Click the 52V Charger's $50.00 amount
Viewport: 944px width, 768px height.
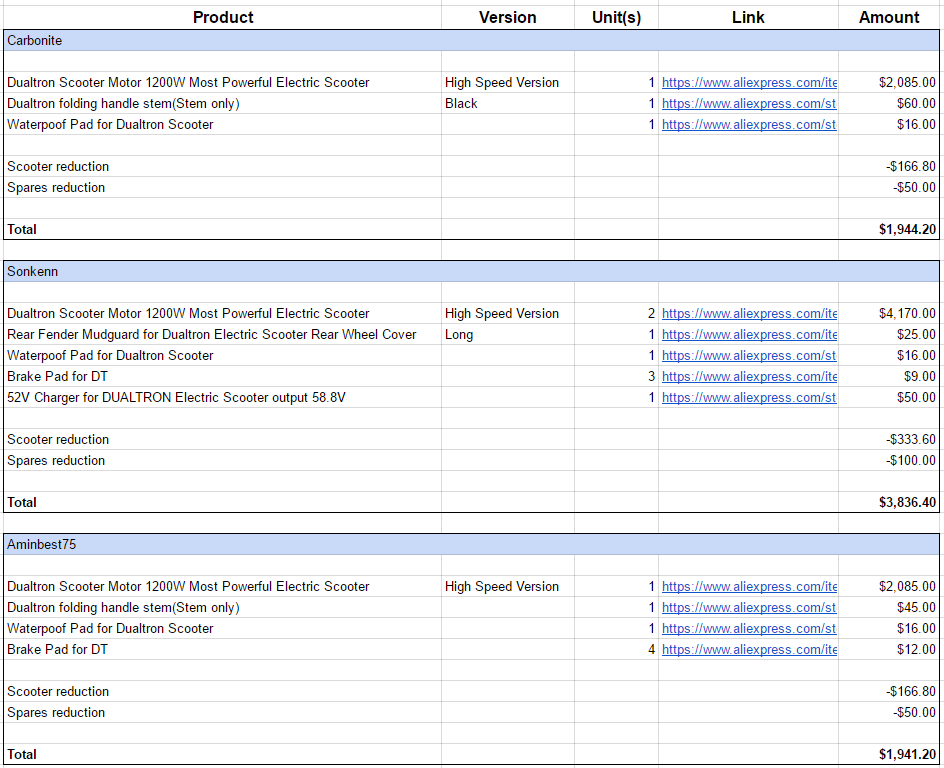pyautogui.click(x=916, y=398)
